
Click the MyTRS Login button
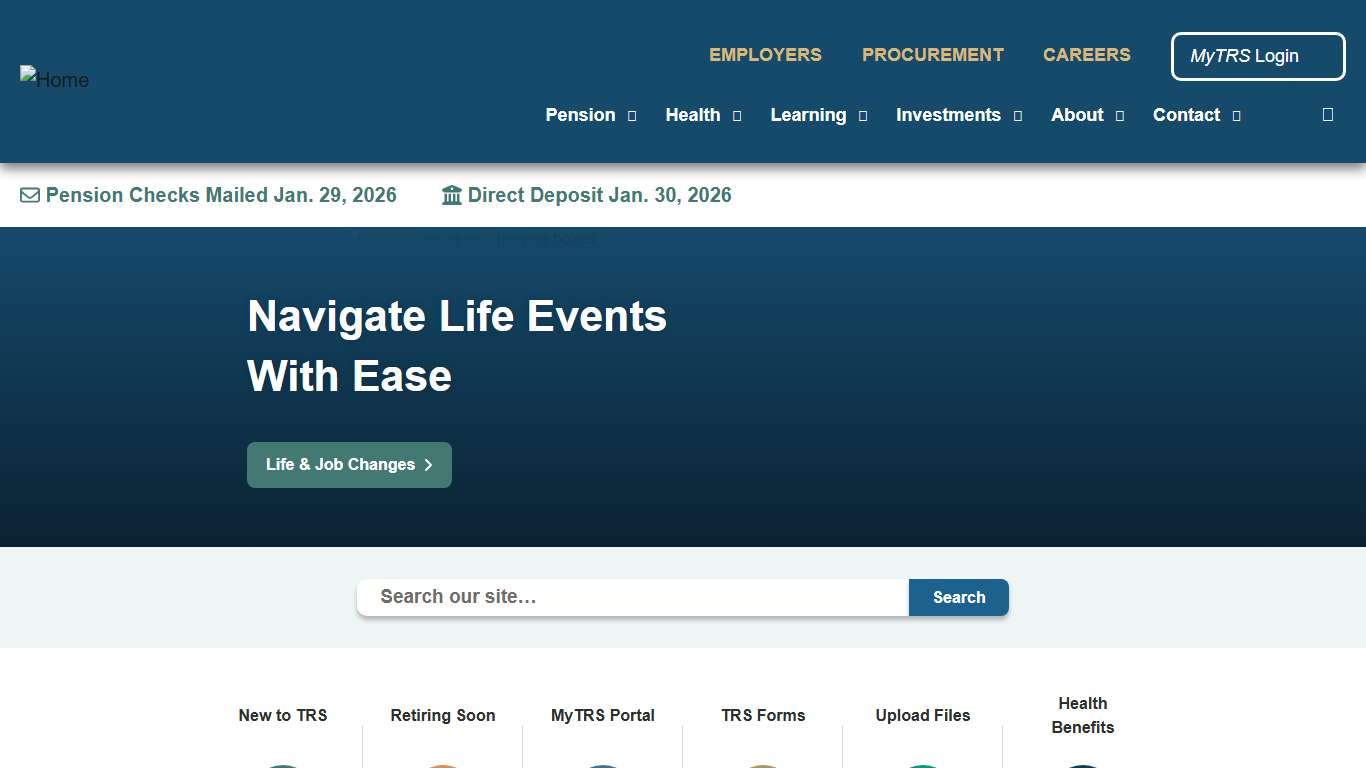(1257, 57)
